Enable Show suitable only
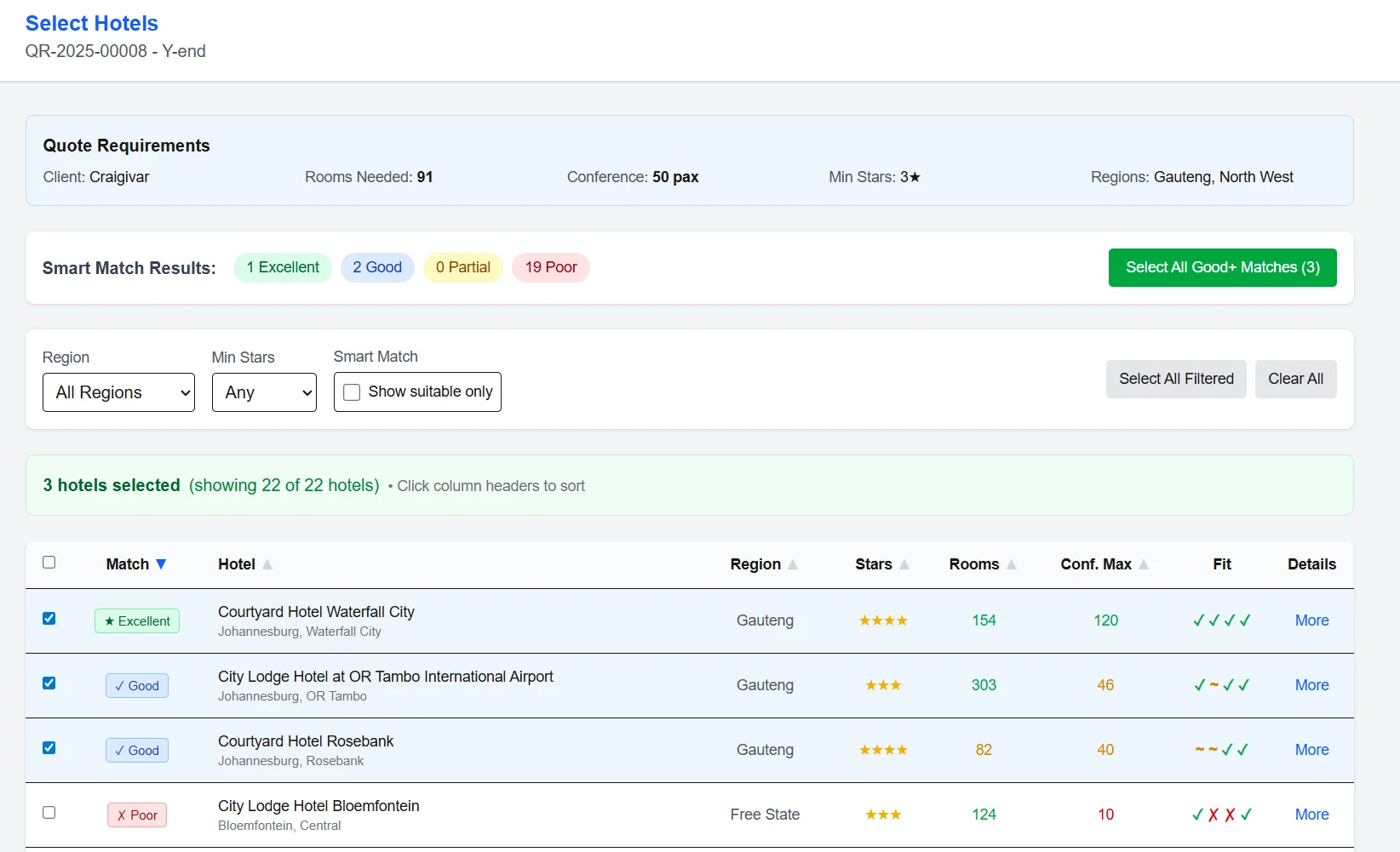1400x852 pixels. point(351,392)
